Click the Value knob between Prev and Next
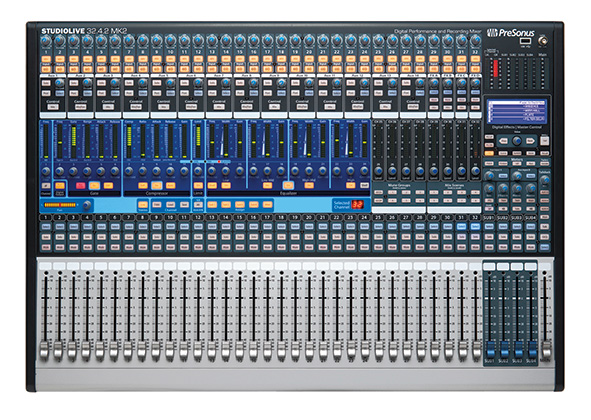Image resolution: width=591 pixels, height=420 pixels. [517, 141]
